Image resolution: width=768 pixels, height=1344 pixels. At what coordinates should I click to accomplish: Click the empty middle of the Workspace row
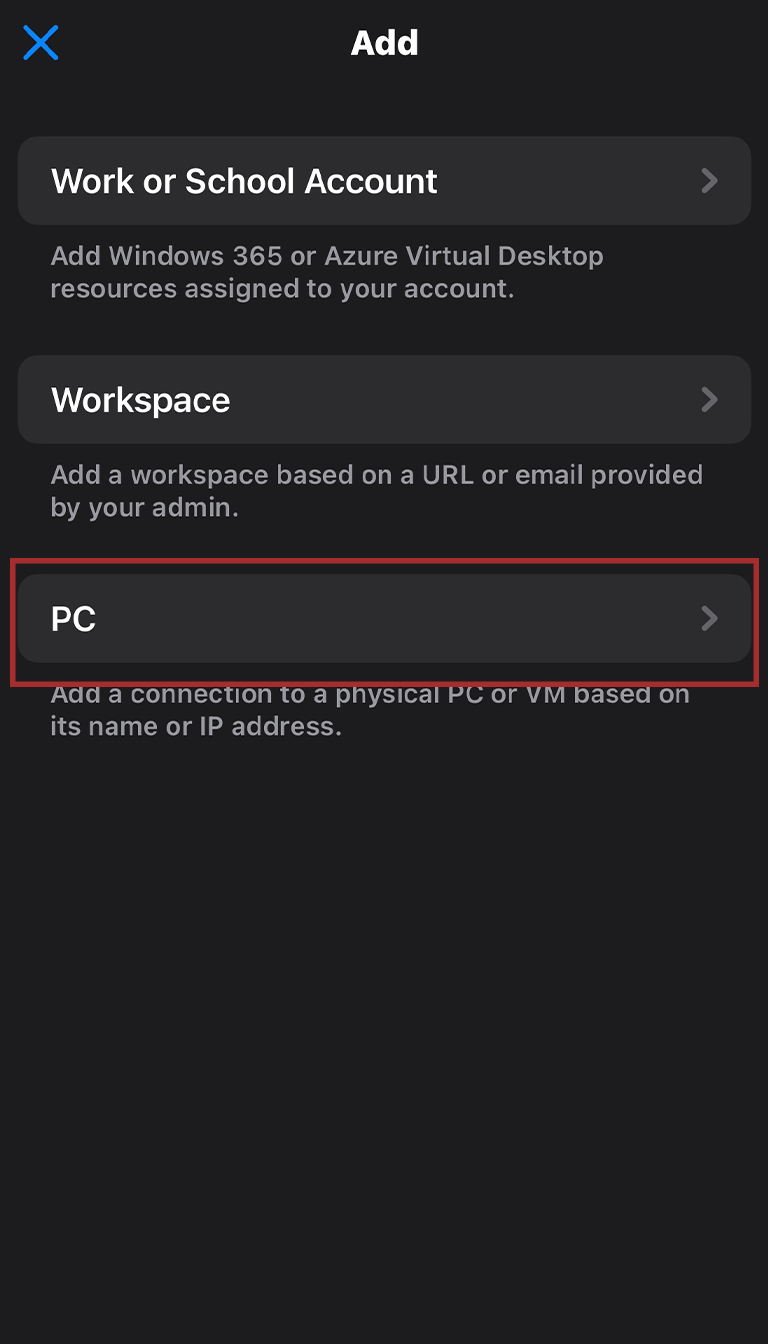coord(450,400)
